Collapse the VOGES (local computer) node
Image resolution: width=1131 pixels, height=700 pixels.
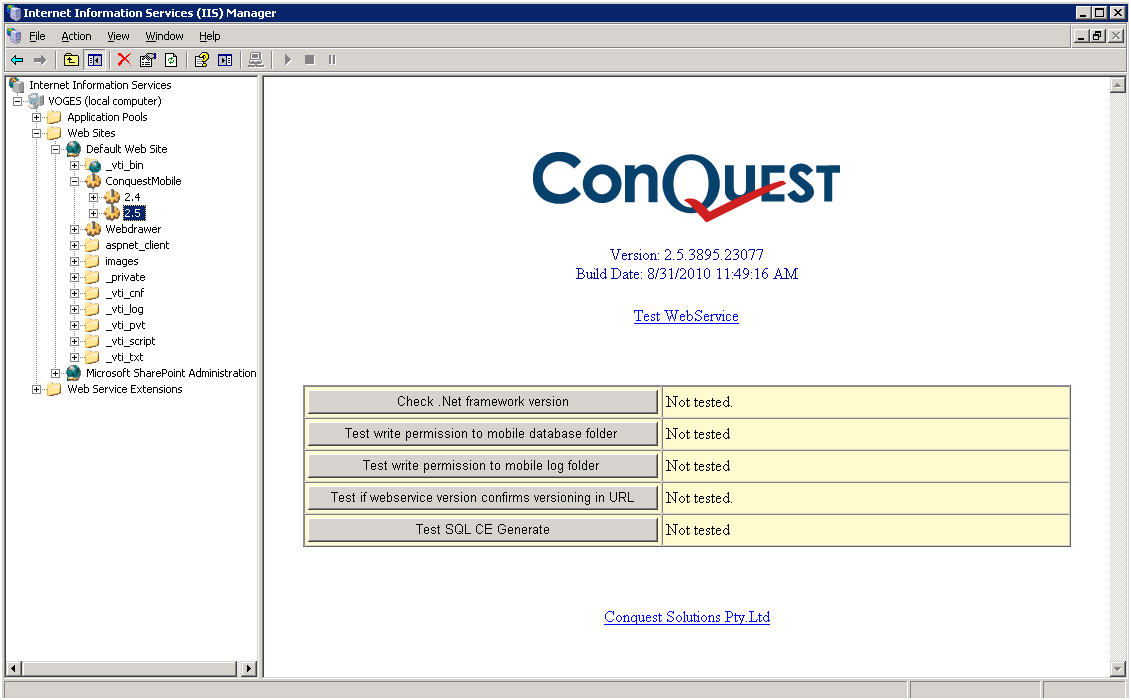[x=17, y=101]
